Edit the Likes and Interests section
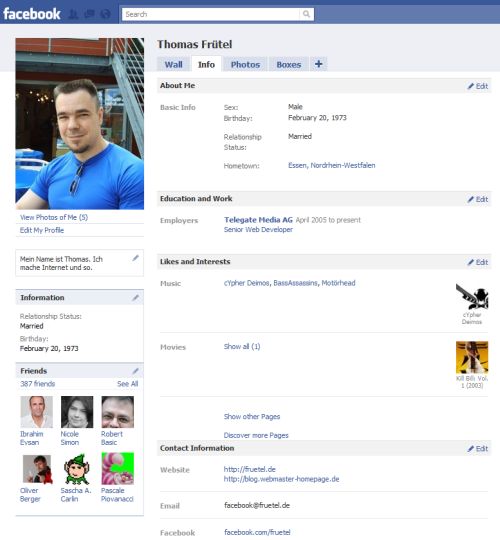The width and height of the screenshot is (500, 540). click(x=478, y=262)
